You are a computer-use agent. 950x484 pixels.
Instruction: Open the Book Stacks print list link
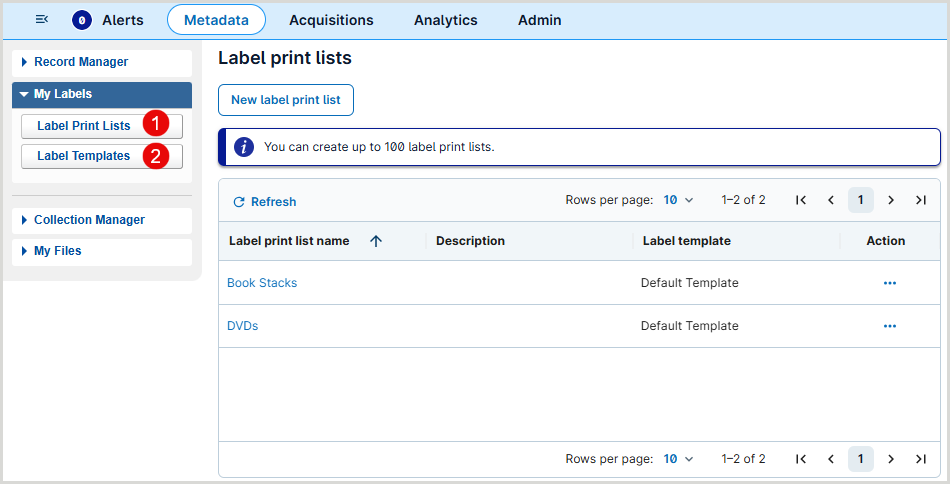pos(262,283)
